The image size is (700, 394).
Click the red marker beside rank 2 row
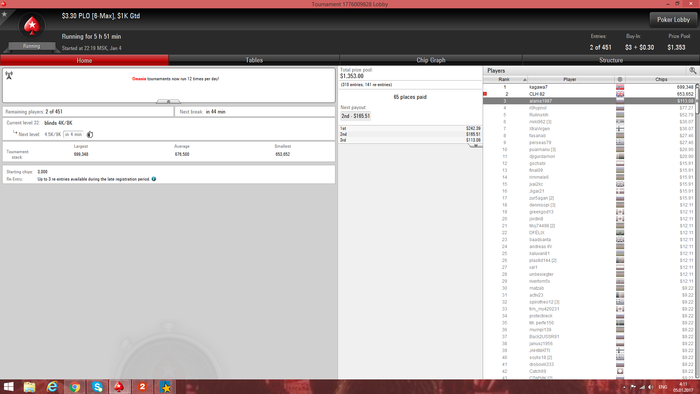click(485, 94)
